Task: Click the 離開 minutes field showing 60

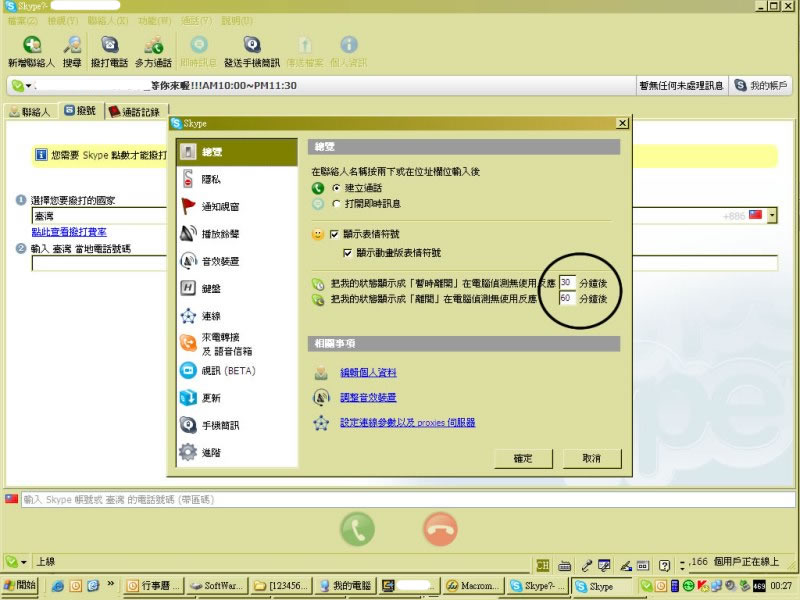Action: point(567,298)
